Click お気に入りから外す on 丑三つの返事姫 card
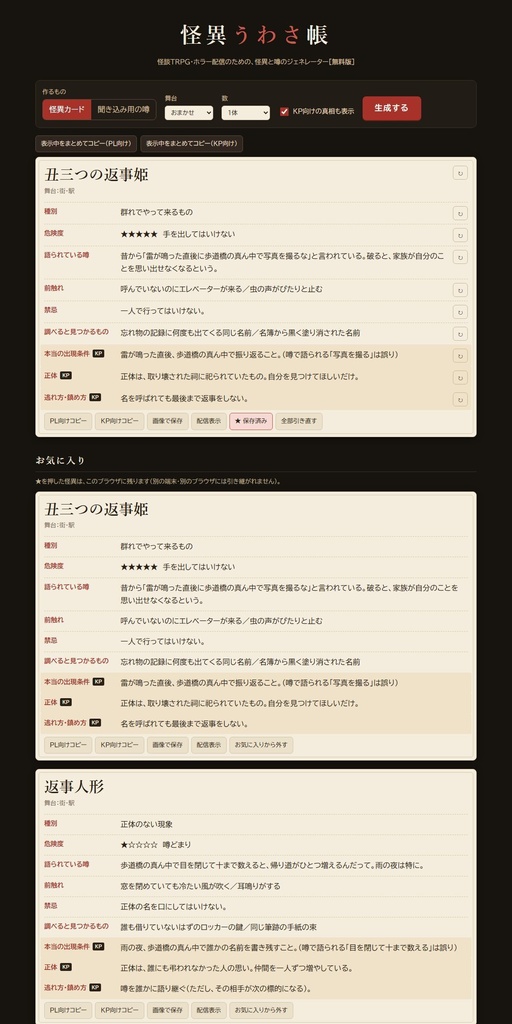This screenshot has width=512, height=1024. click(261, 745)
